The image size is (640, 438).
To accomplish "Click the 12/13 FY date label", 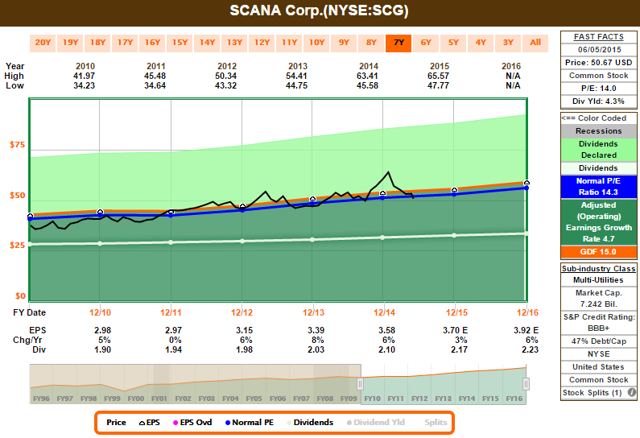I will [x=313, y=313].
